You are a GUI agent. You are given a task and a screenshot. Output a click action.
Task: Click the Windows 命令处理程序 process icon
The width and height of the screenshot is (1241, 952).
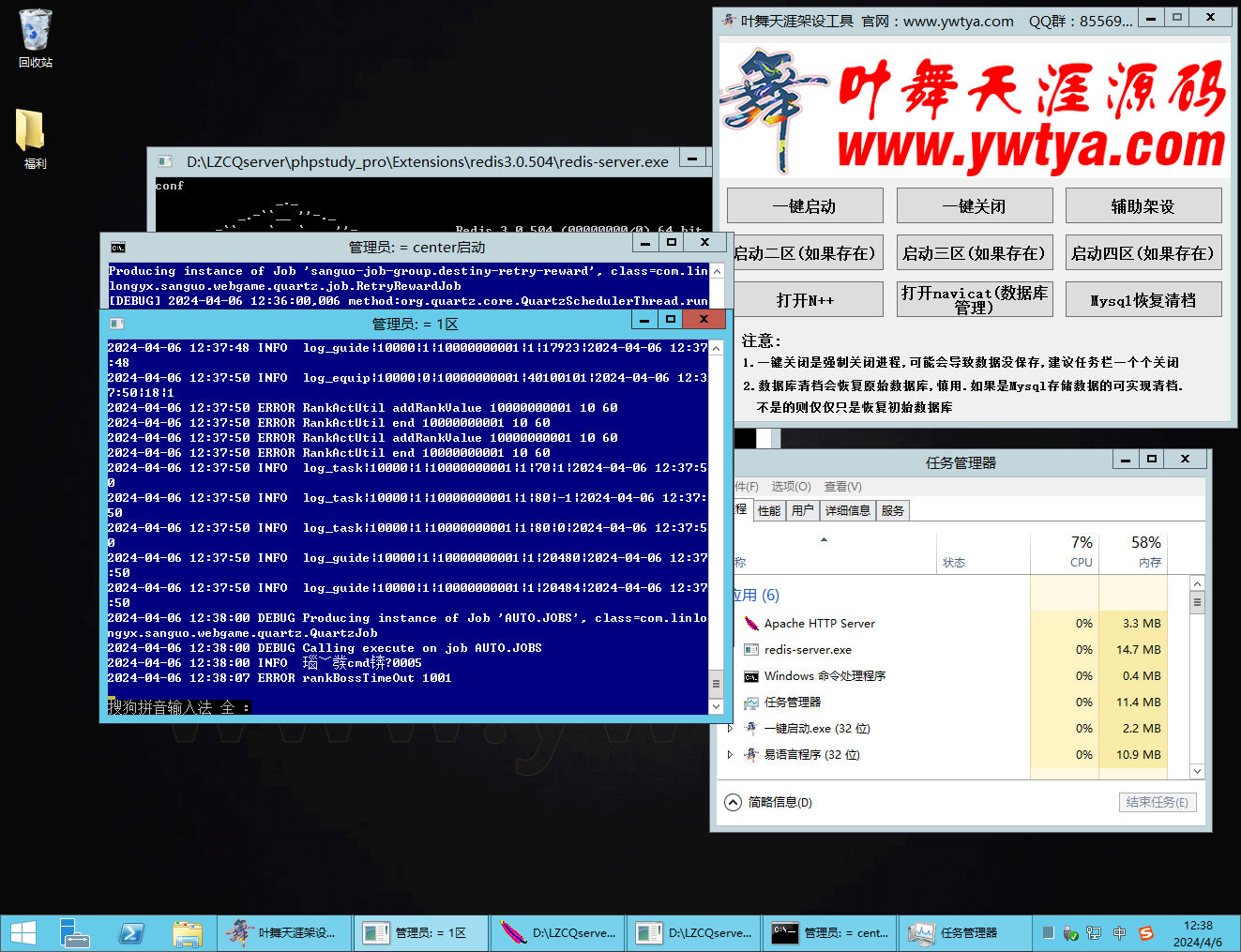tap(750, 676)
